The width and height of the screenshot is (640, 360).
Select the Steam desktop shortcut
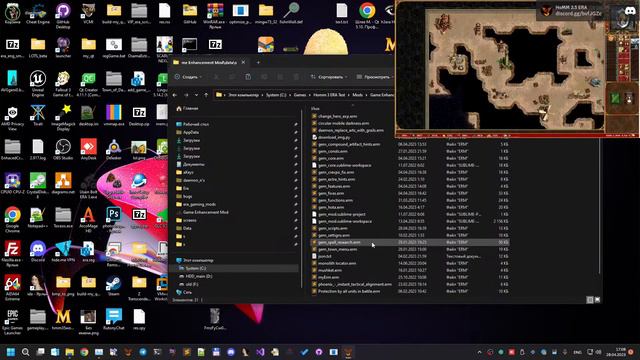(113, 285)
